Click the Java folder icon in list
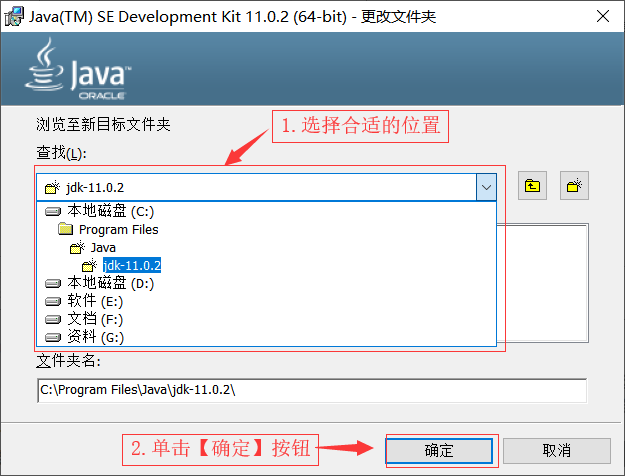Screen dimensions: 625x476 point(77,248)
